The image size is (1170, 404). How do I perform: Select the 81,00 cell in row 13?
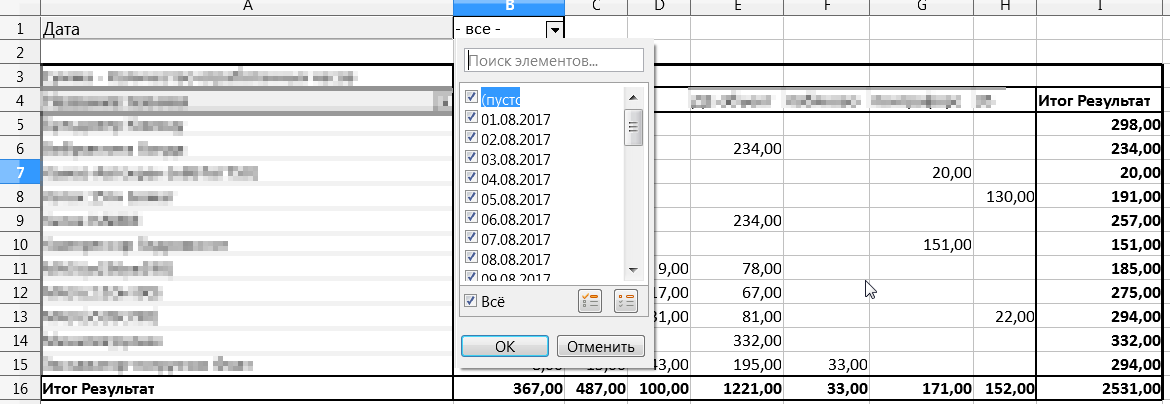tap(737, 317)
